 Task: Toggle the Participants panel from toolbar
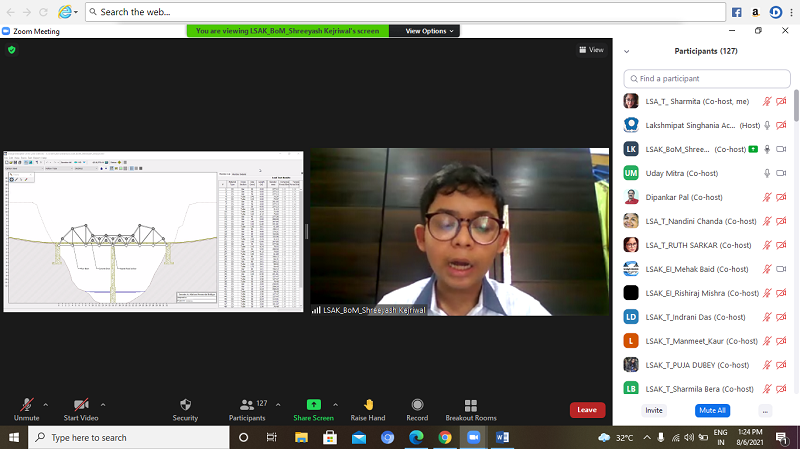(x=246, y=404)
